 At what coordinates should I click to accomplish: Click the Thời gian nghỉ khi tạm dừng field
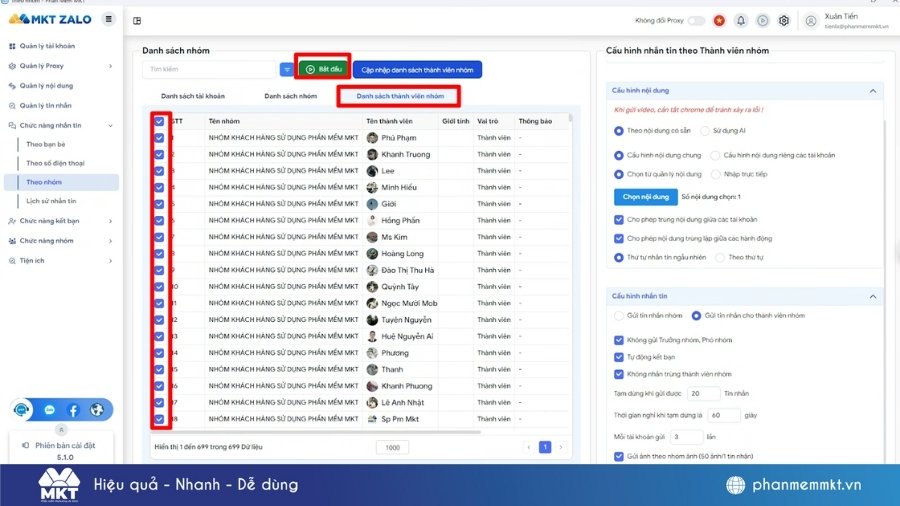click(x=723, y=415)
